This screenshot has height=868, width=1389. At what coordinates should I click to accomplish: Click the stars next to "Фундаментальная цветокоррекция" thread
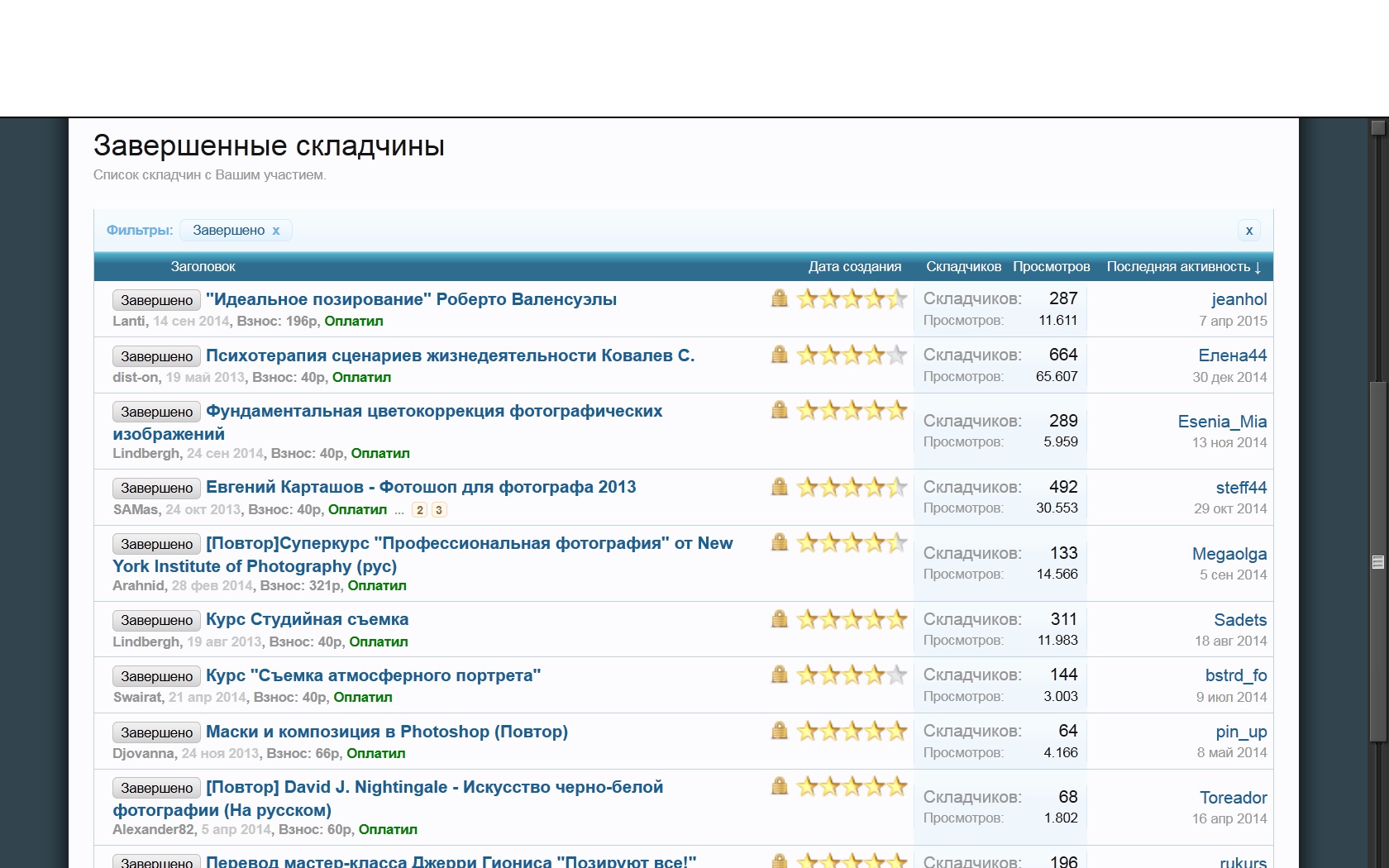pyautogui.click(x=852, y=410)
